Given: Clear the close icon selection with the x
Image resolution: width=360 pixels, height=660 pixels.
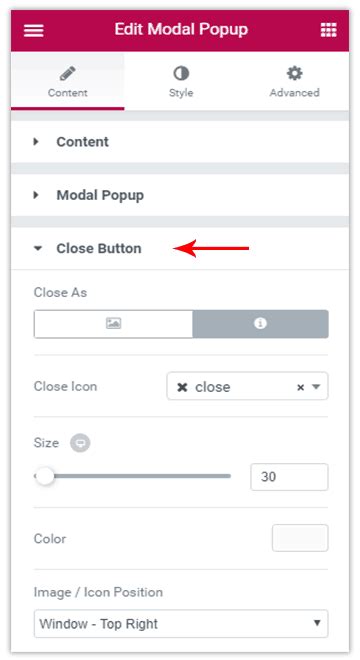Looking at the screenshot, I should coord(300,387).
